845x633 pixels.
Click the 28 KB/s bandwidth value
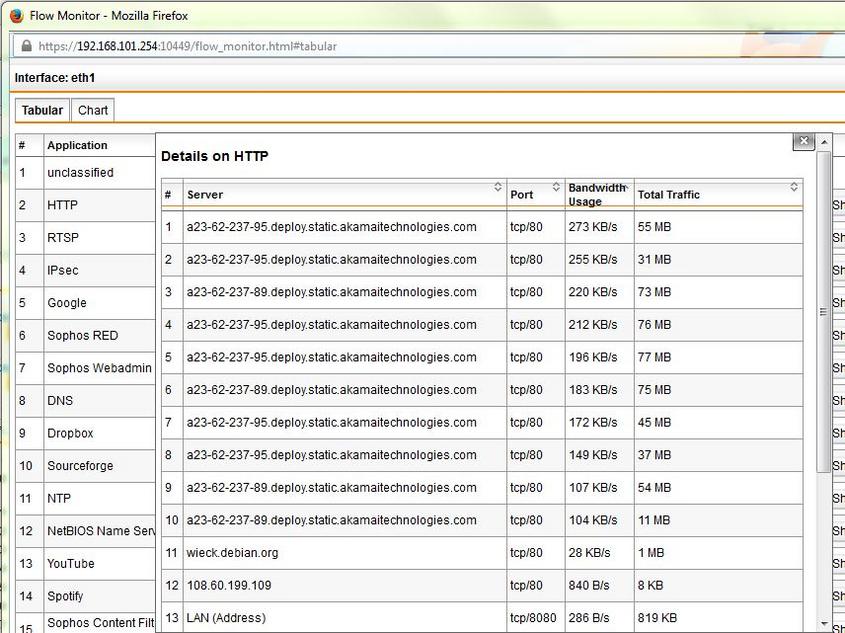click(x=590, y=553)
